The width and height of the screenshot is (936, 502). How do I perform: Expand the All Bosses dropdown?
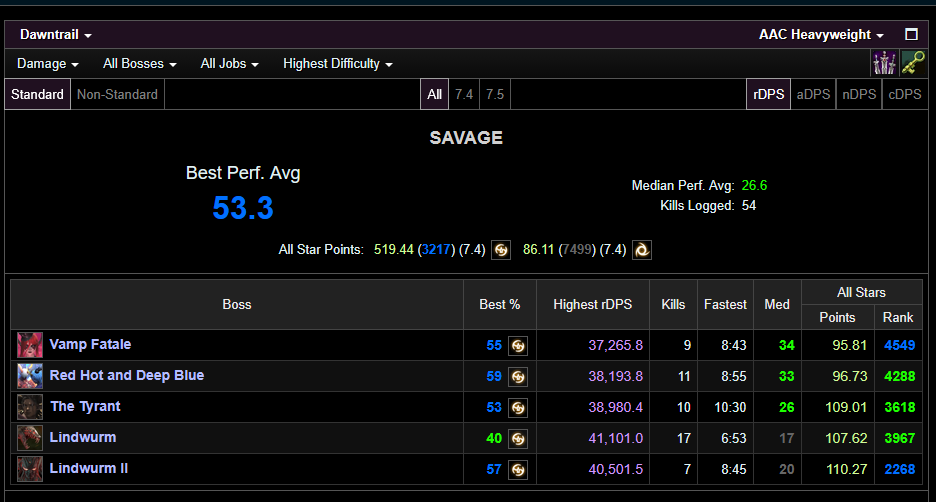point(140,64)
